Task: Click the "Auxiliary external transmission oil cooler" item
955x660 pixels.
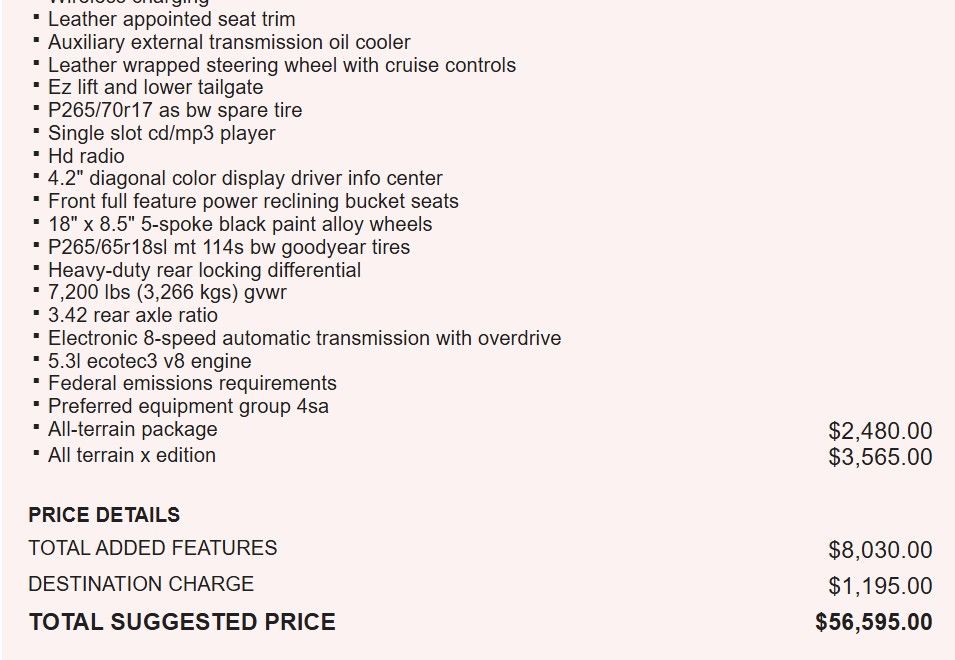Action: coord(229,42)
